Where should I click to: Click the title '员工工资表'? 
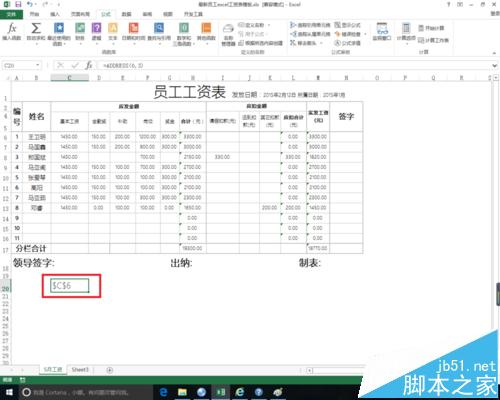[190, 92]
